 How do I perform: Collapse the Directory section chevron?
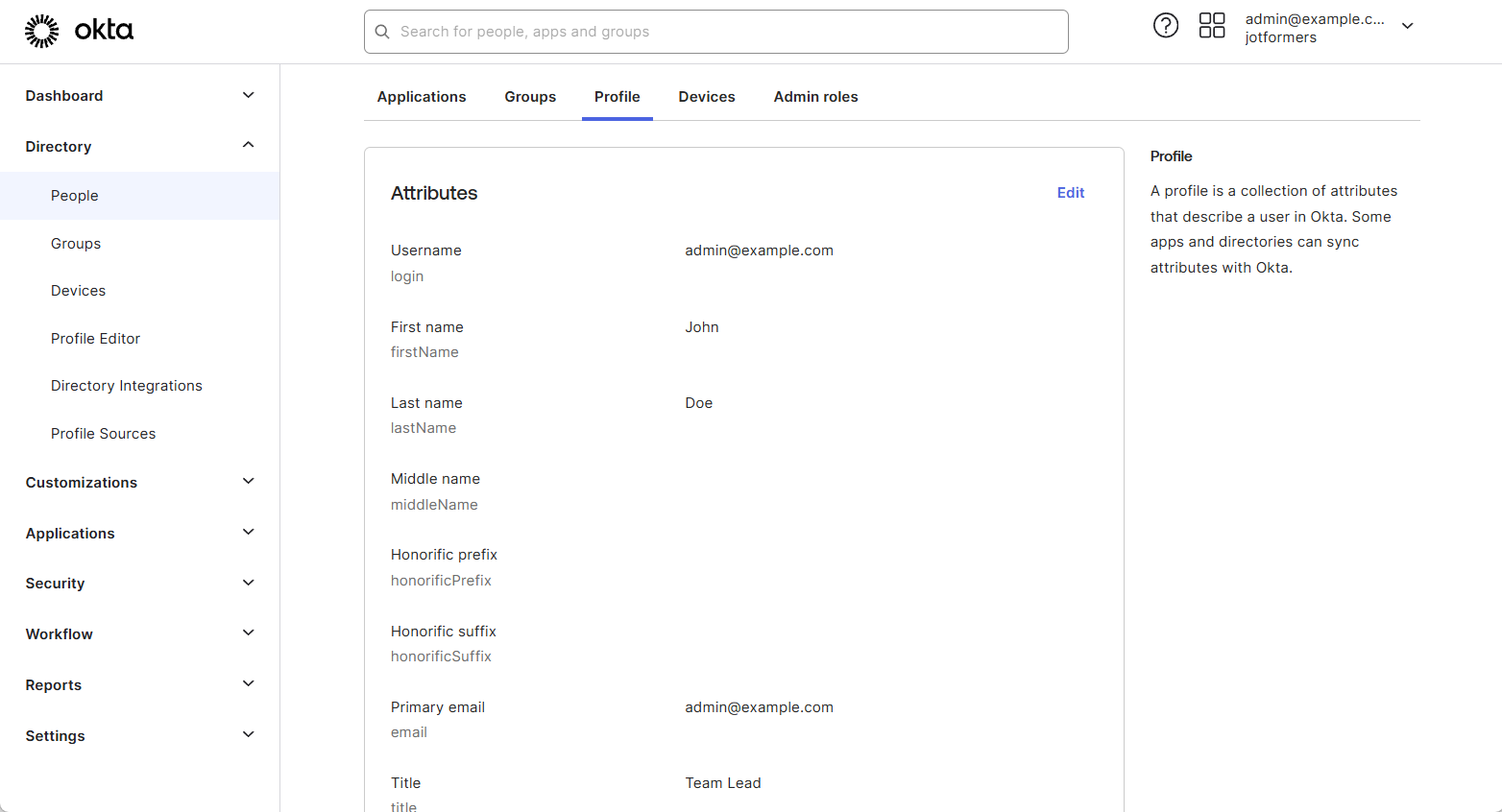[x=249, y=145]
